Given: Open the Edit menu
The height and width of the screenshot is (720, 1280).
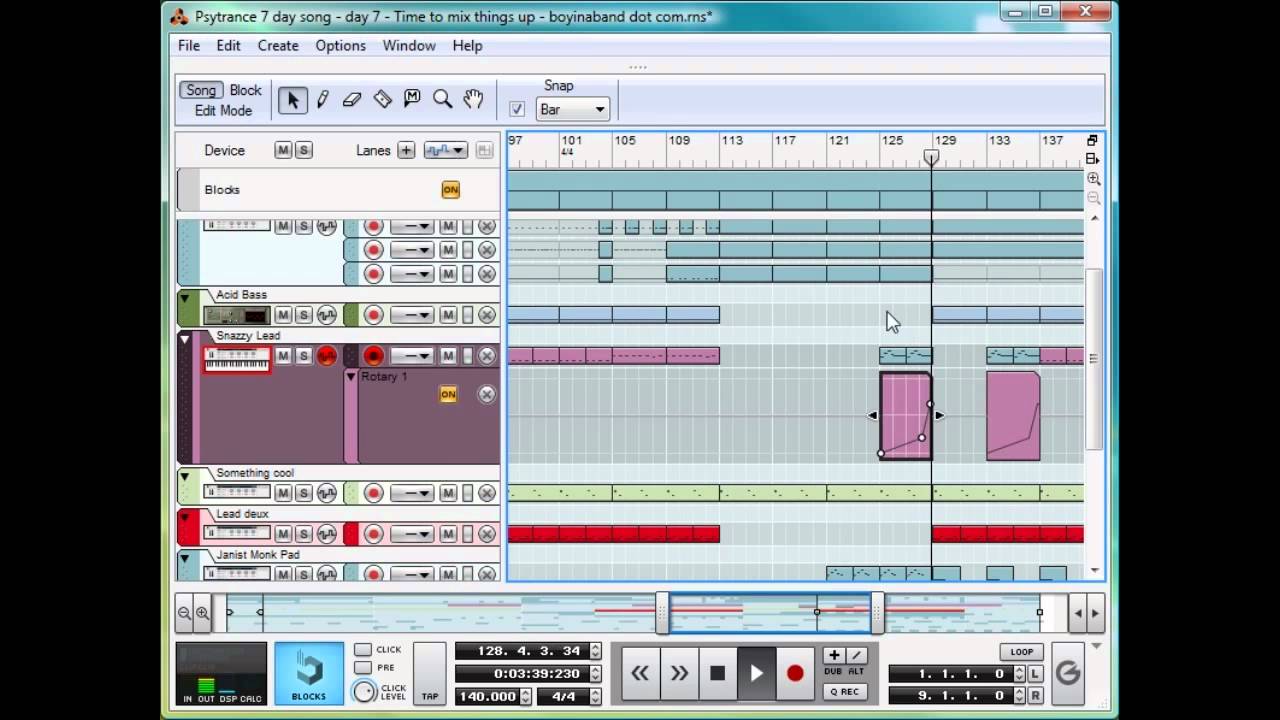Looking at the screenshot, I should [x=228, y=46].
